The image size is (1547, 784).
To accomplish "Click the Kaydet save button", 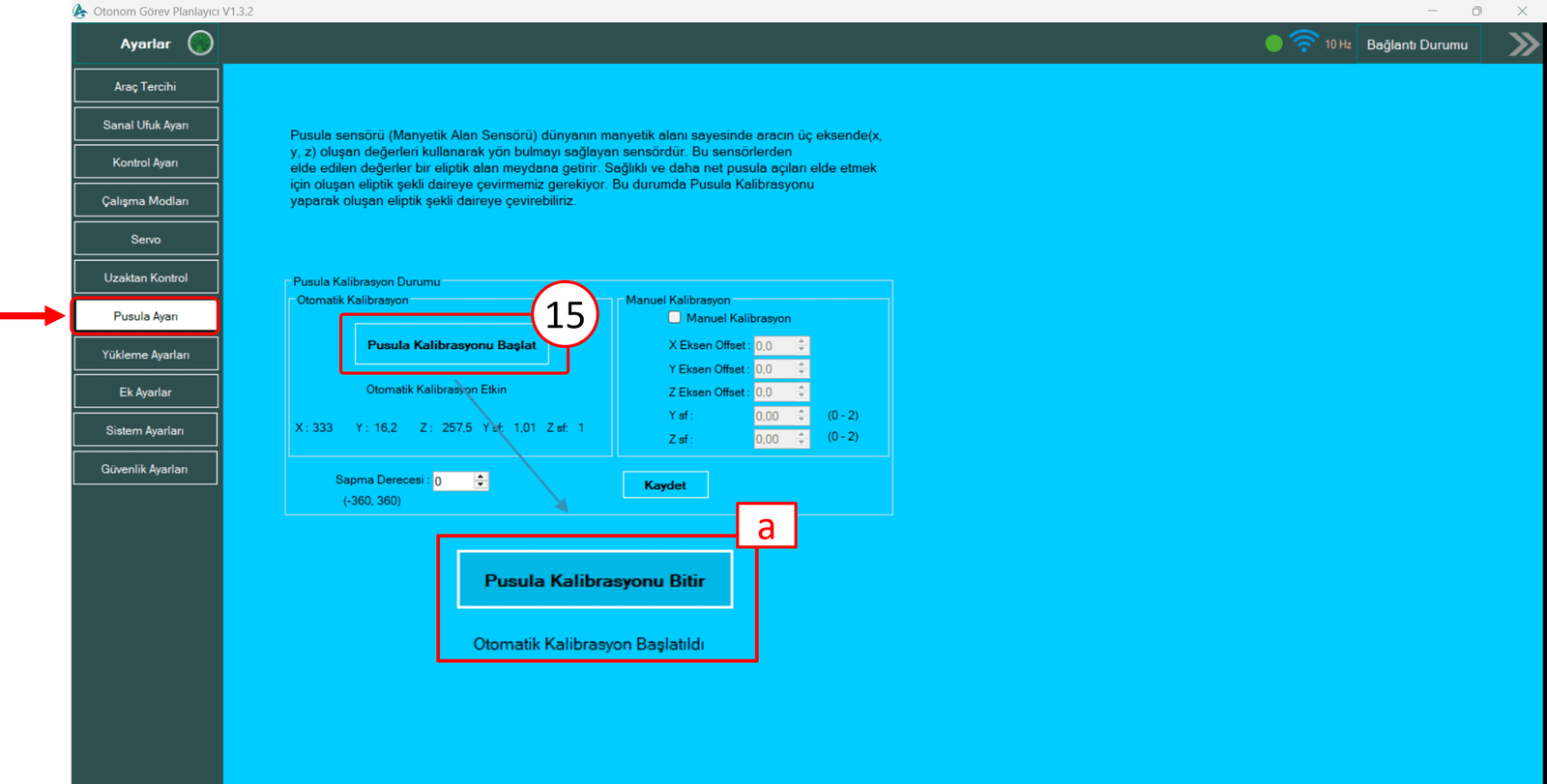I will click(x=665, y=485).
